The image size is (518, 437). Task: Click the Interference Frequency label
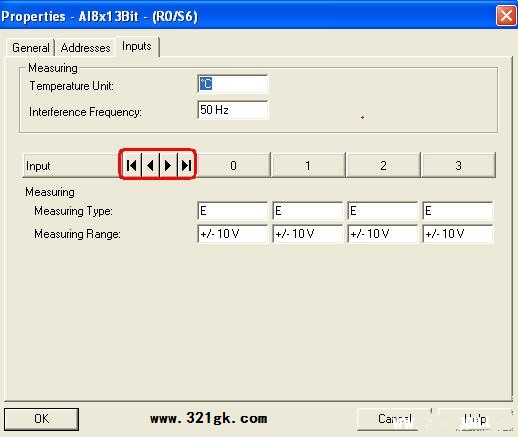85,112
